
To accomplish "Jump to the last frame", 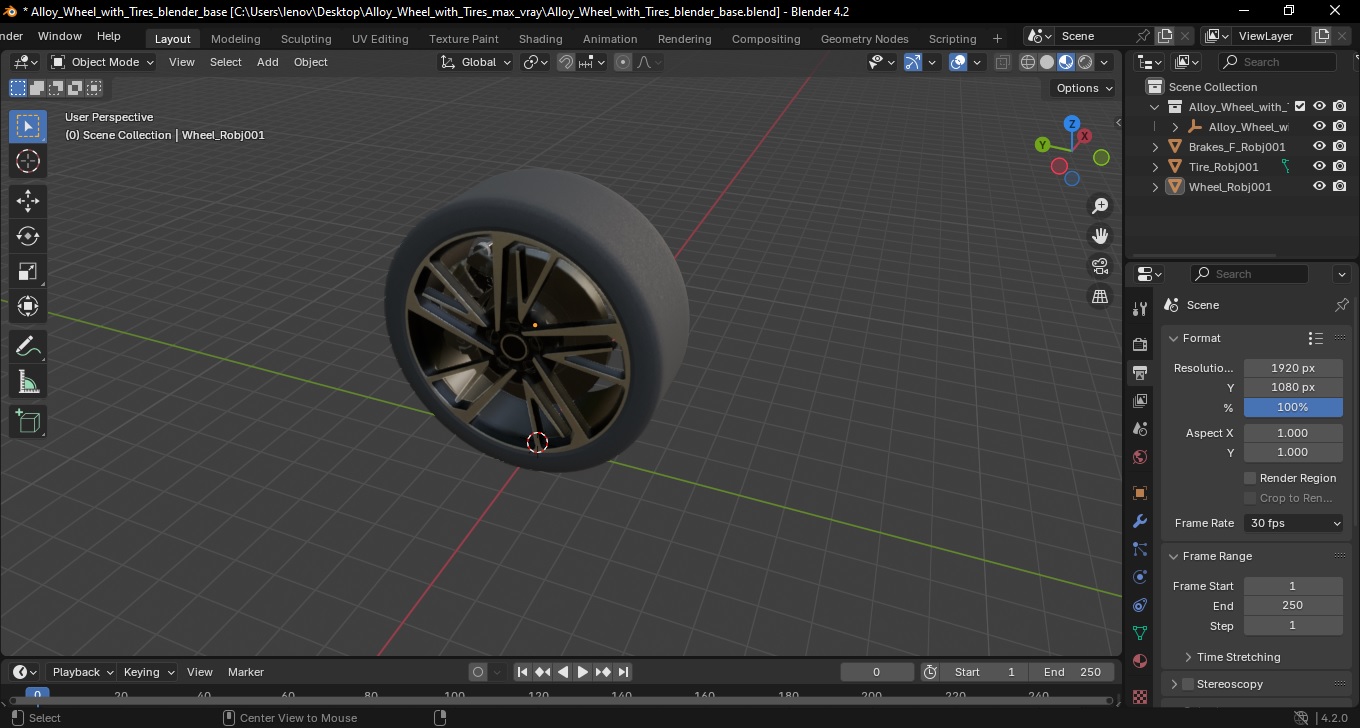I will pos(623,672).
